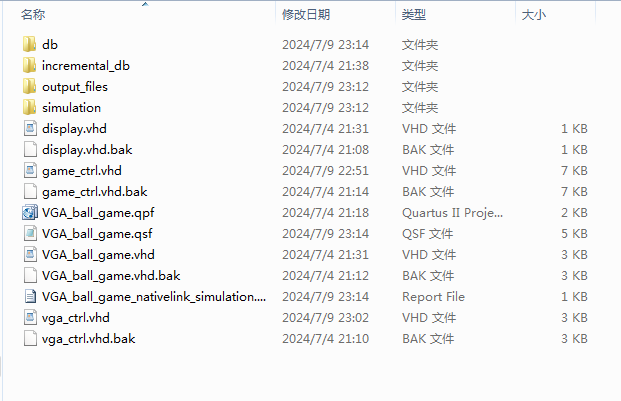Sort by the 修改日期 column header
621x401 pixels.
[306, 15]
